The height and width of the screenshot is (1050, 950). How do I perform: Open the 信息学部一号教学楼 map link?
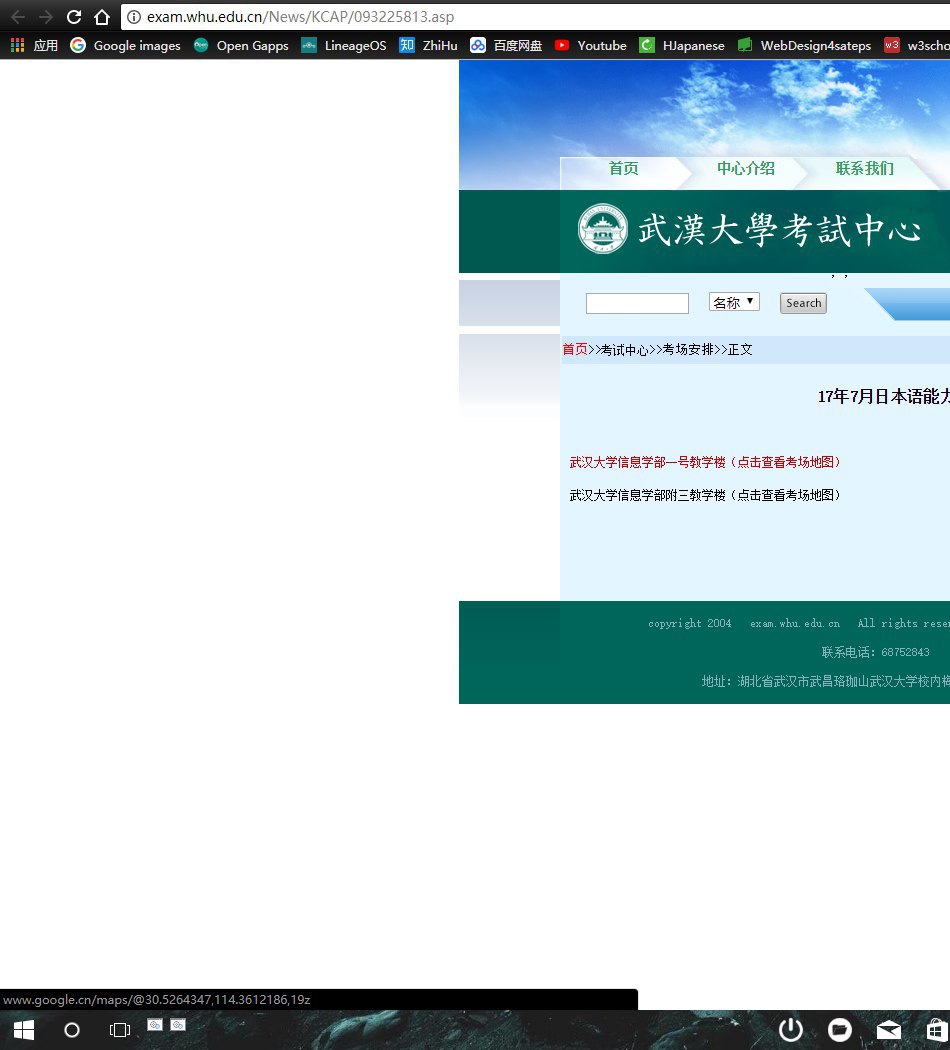pyautogui.click(x=706, y=462)
